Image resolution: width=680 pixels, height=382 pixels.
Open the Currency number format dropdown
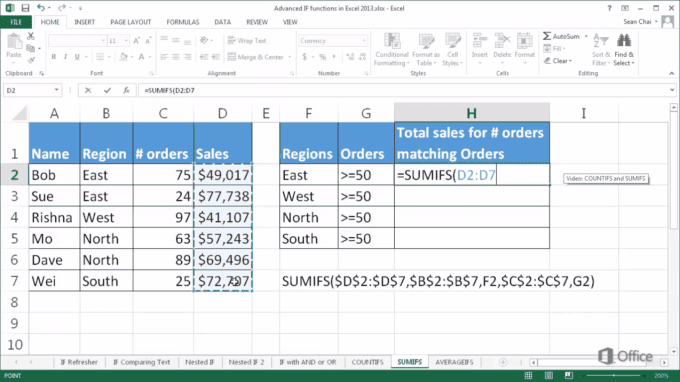pos(364,41)
